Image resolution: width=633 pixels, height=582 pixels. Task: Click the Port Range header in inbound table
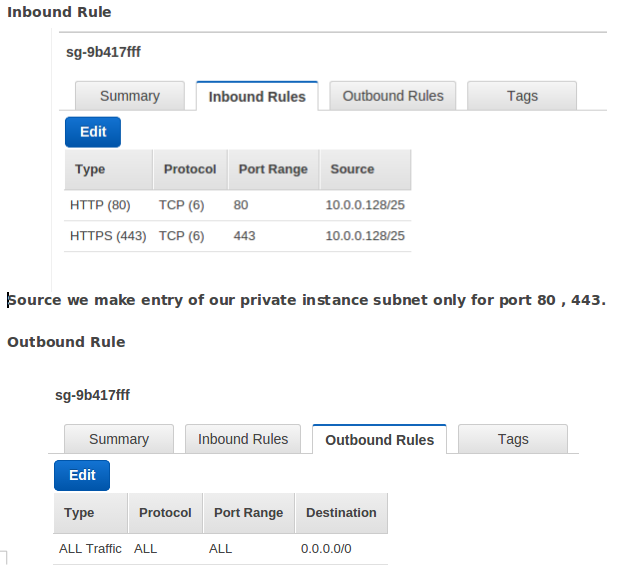(x=274, y=169)
